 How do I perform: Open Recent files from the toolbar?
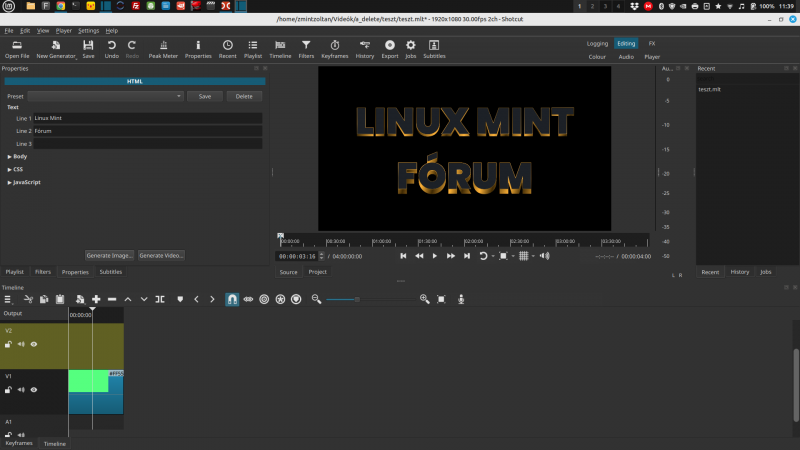tap(228, 49)
